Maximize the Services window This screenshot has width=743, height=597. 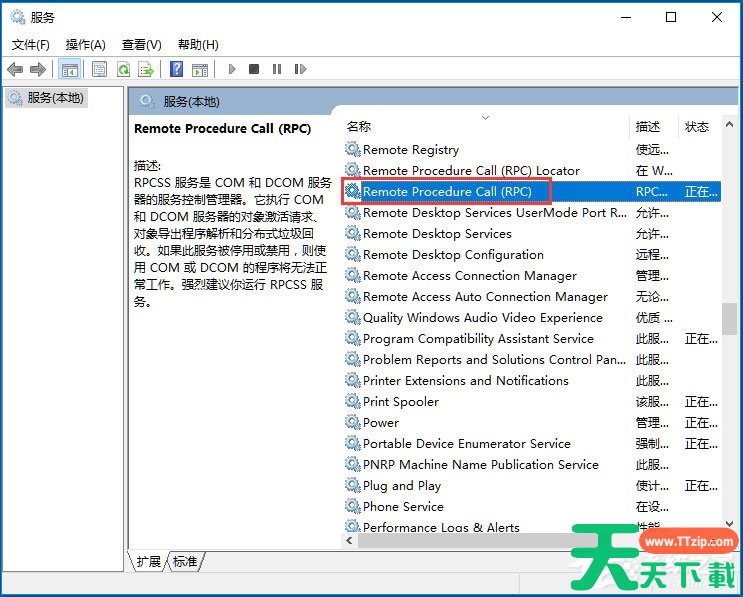[x=671, y=18]
